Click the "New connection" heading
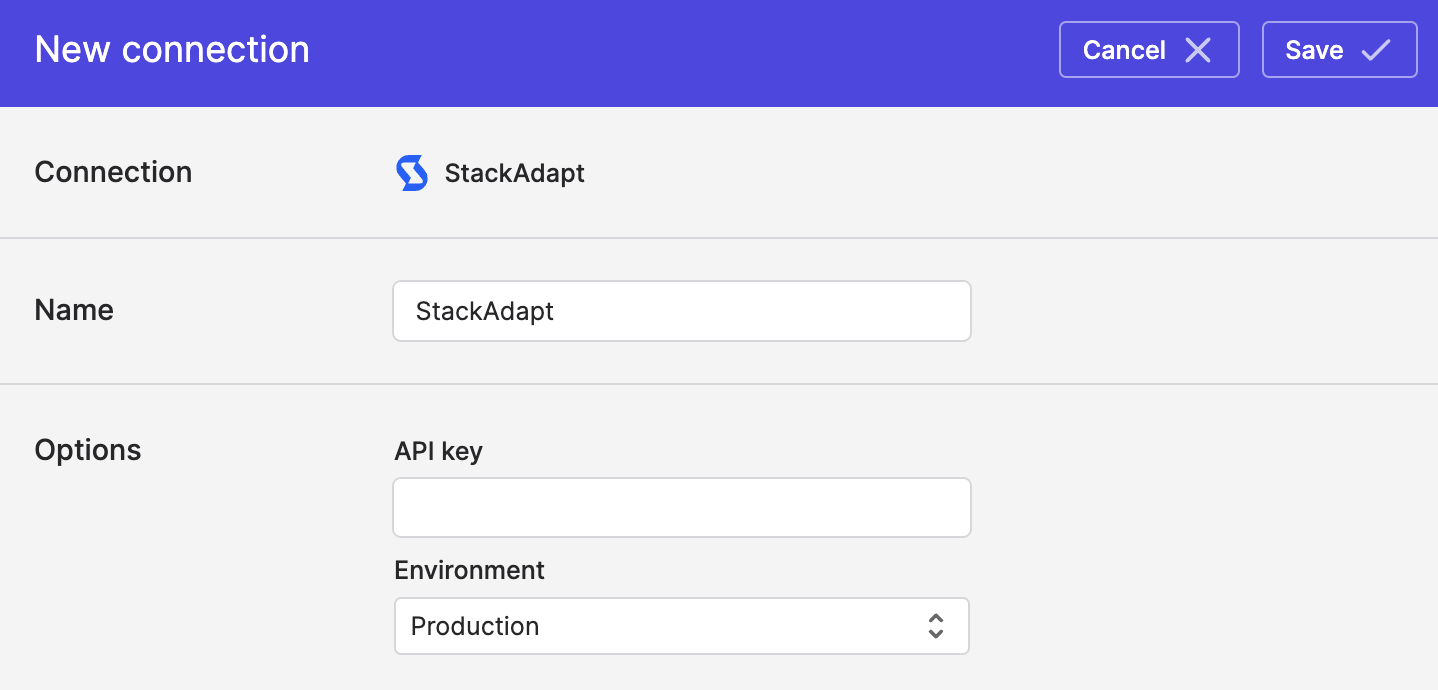 click(x=172, y=50)
